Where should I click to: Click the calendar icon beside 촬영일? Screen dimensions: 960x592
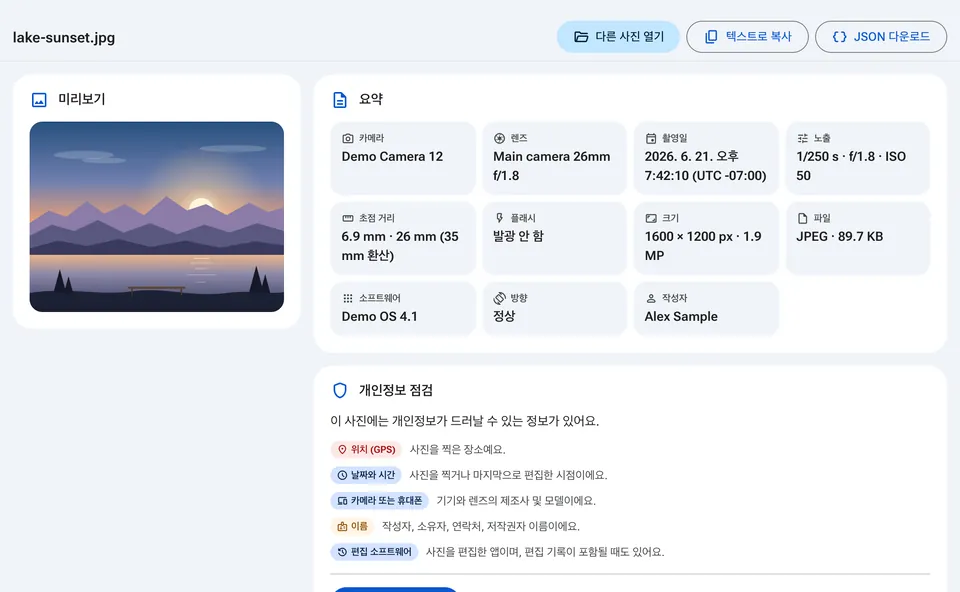651,138
